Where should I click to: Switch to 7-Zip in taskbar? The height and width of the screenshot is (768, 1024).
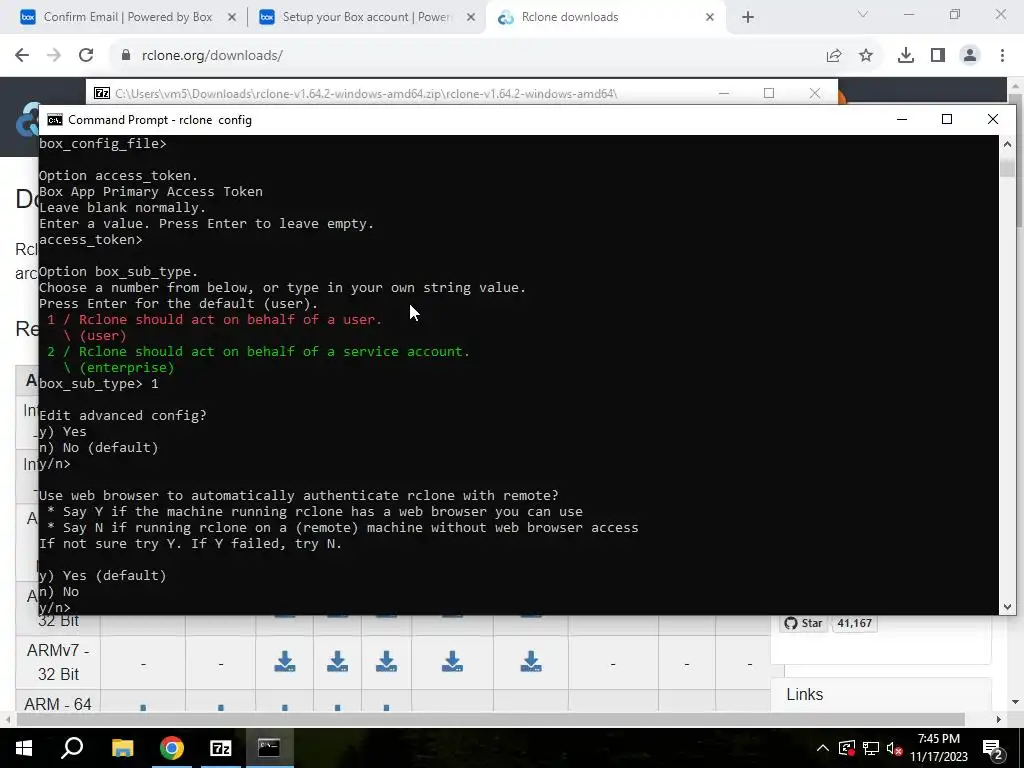pyautogui.click(x=221, y=748)
